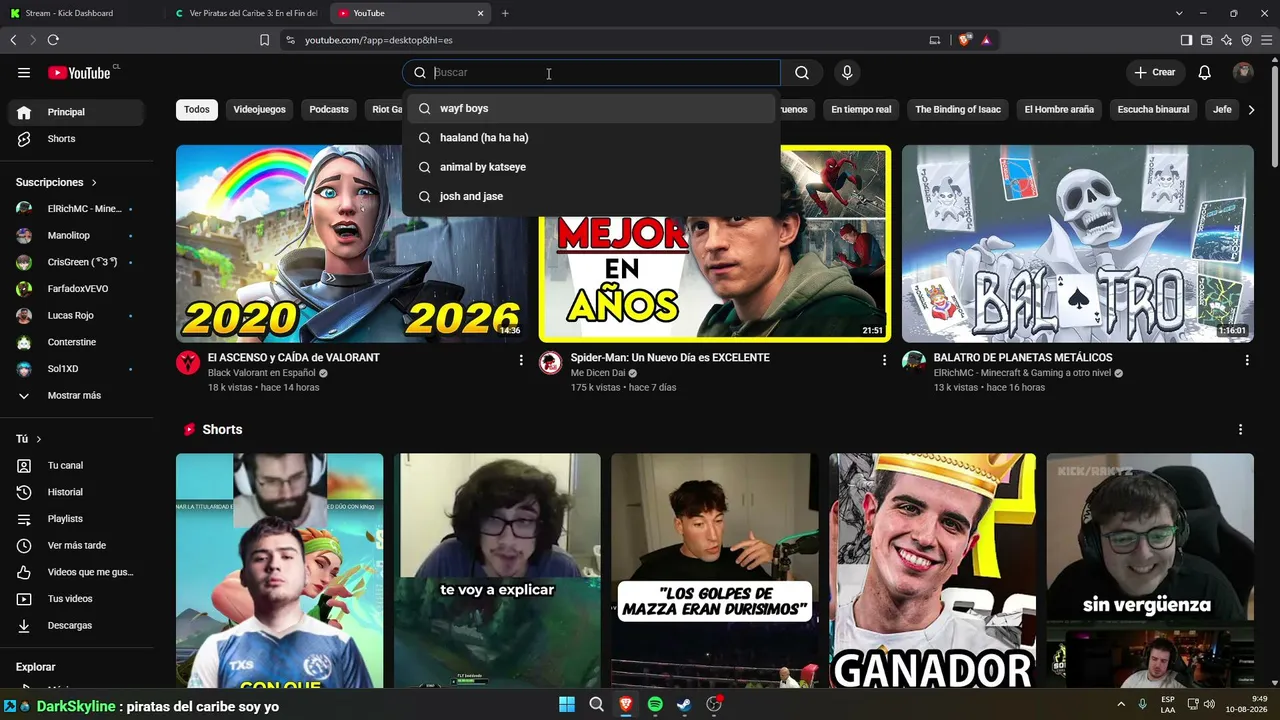This screenshot has height=720, width=1280.
Task: Open Ver más tarde in sidebar
Action: point(76,546)
